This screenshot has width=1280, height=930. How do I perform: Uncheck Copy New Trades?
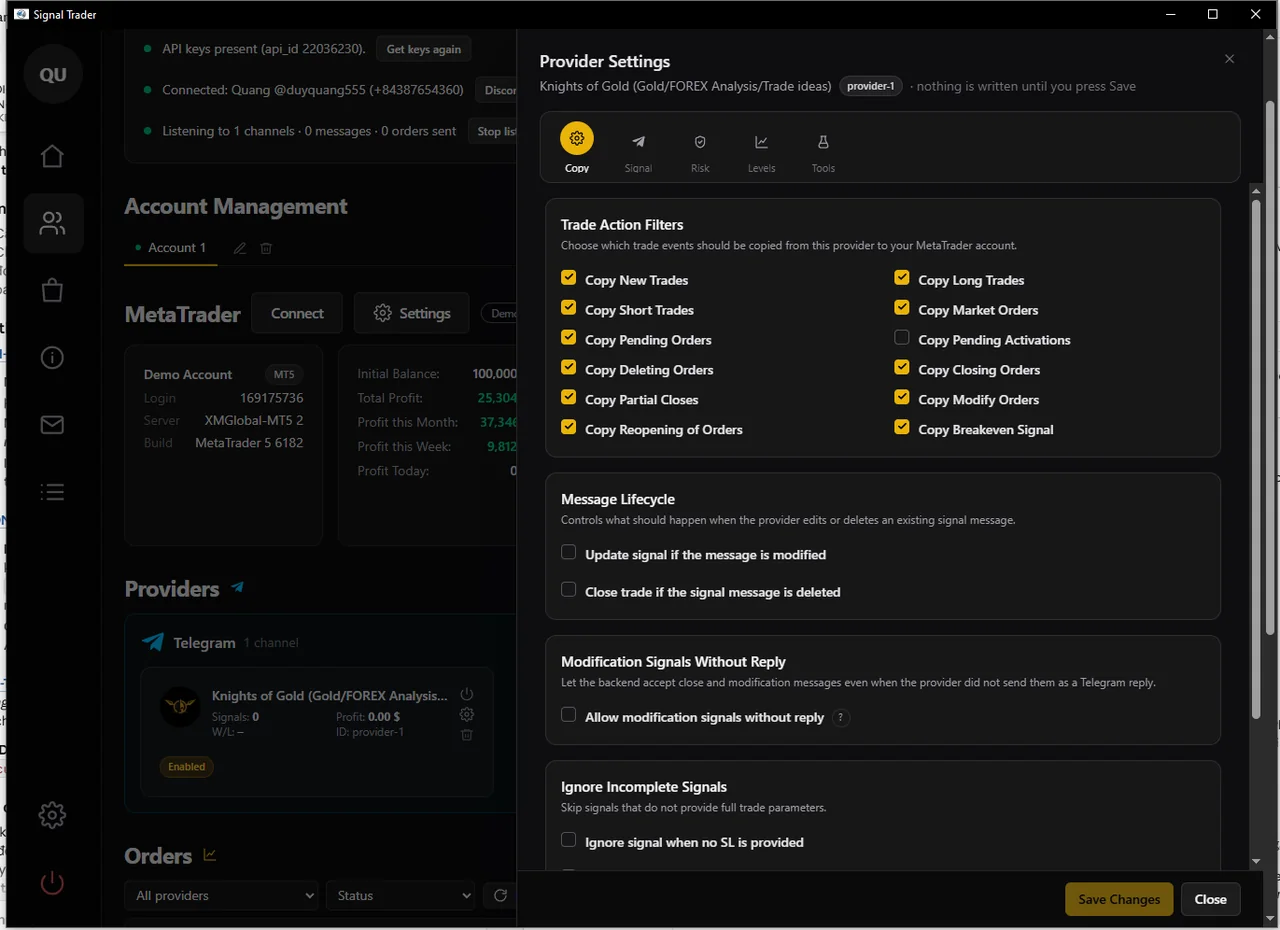pos(568,278)
